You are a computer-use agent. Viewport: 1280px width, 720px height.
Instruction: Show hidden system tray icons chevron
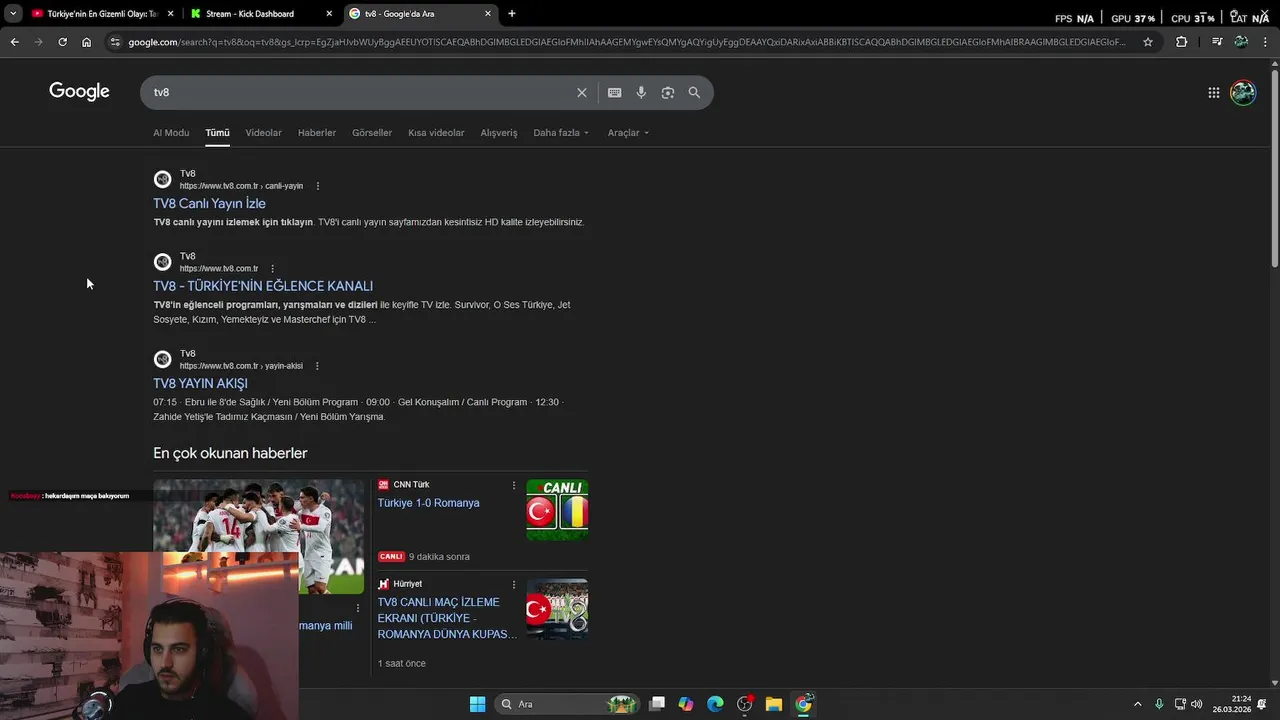tap(1137, 704)
